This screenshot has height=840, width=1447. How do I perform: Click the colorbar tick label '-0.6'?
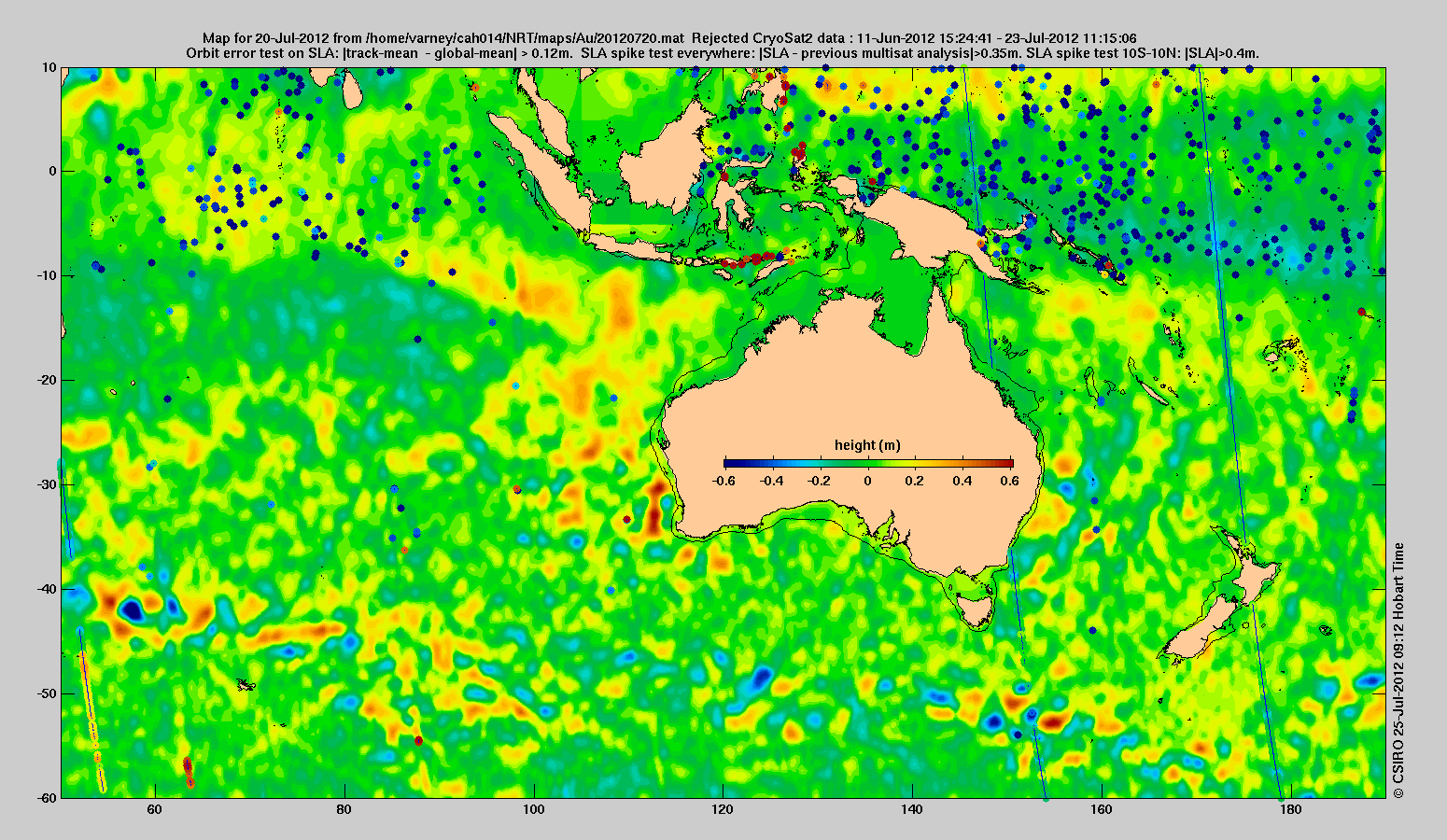tap(723, 481)
